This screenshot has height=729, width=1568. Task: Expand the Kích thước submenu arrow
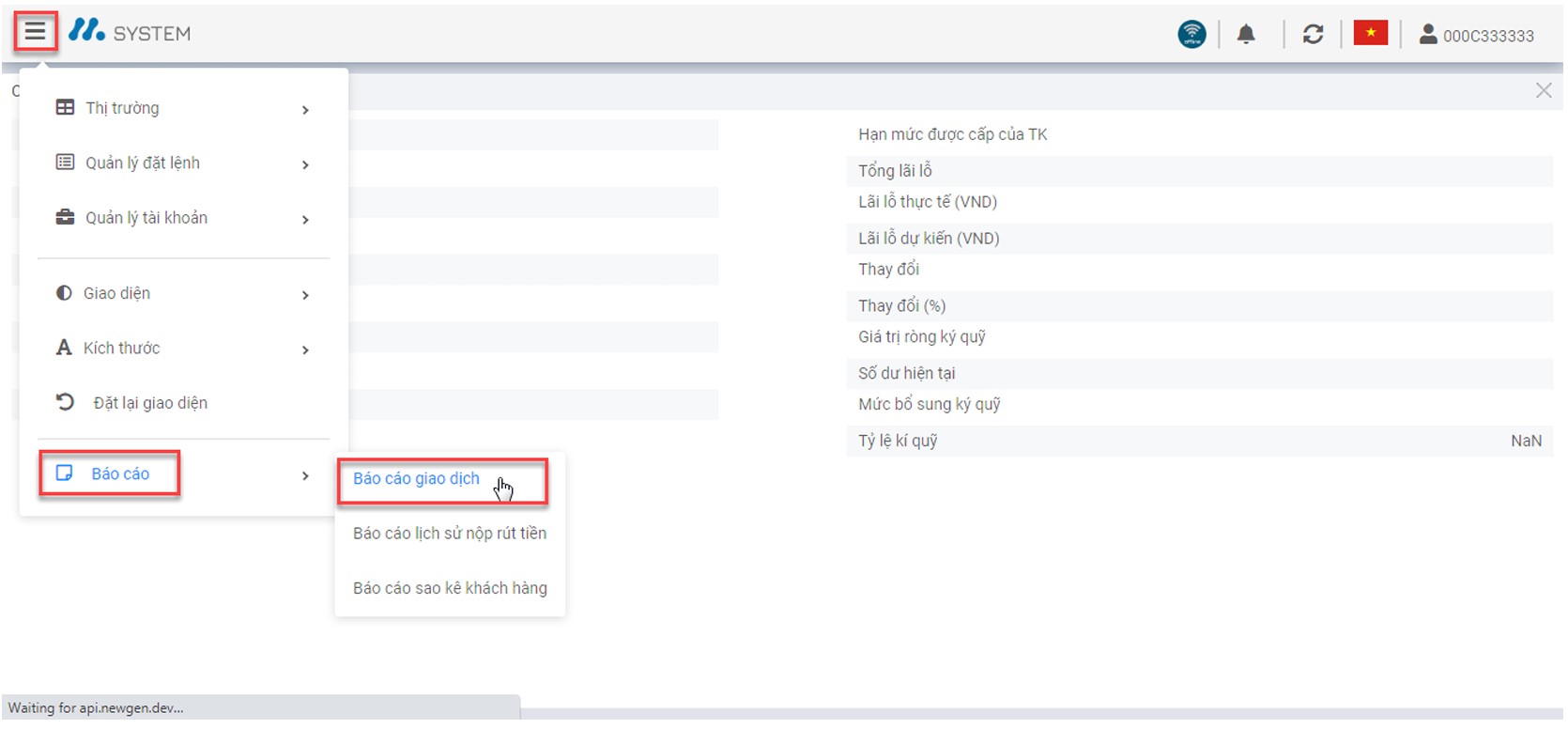point(305,349)
